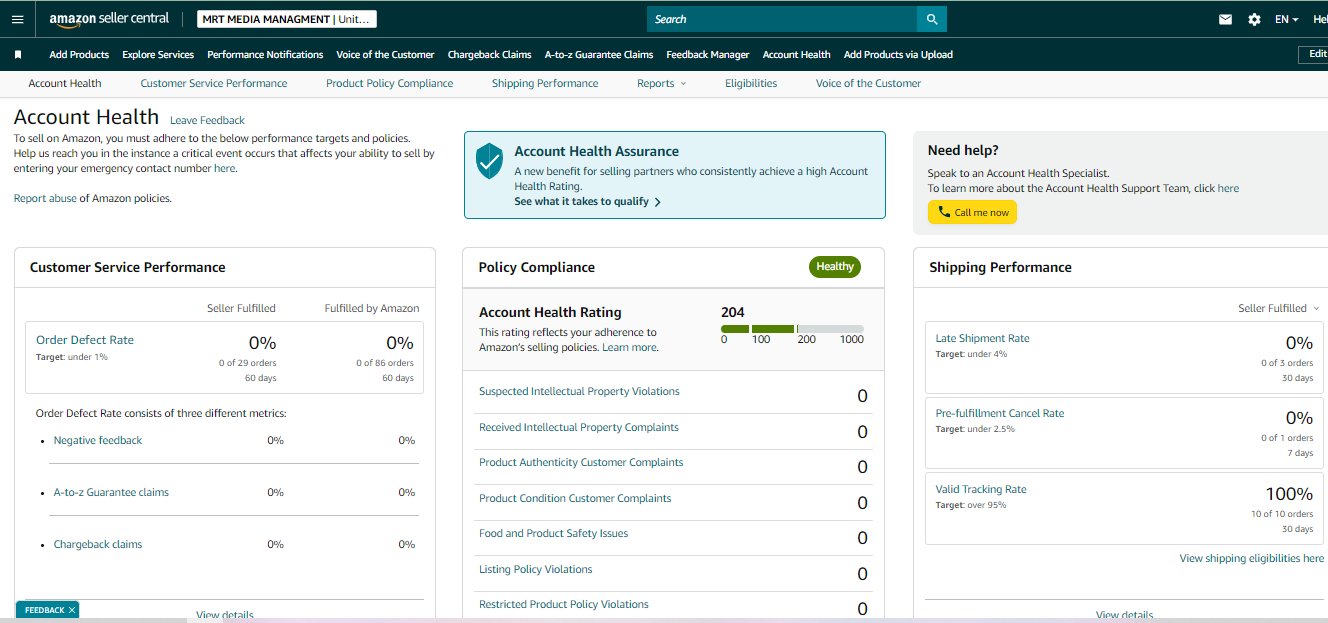1328x623 pixels.
Task: Open Add Products via Upload shortcut
Action: coord(898,55)
